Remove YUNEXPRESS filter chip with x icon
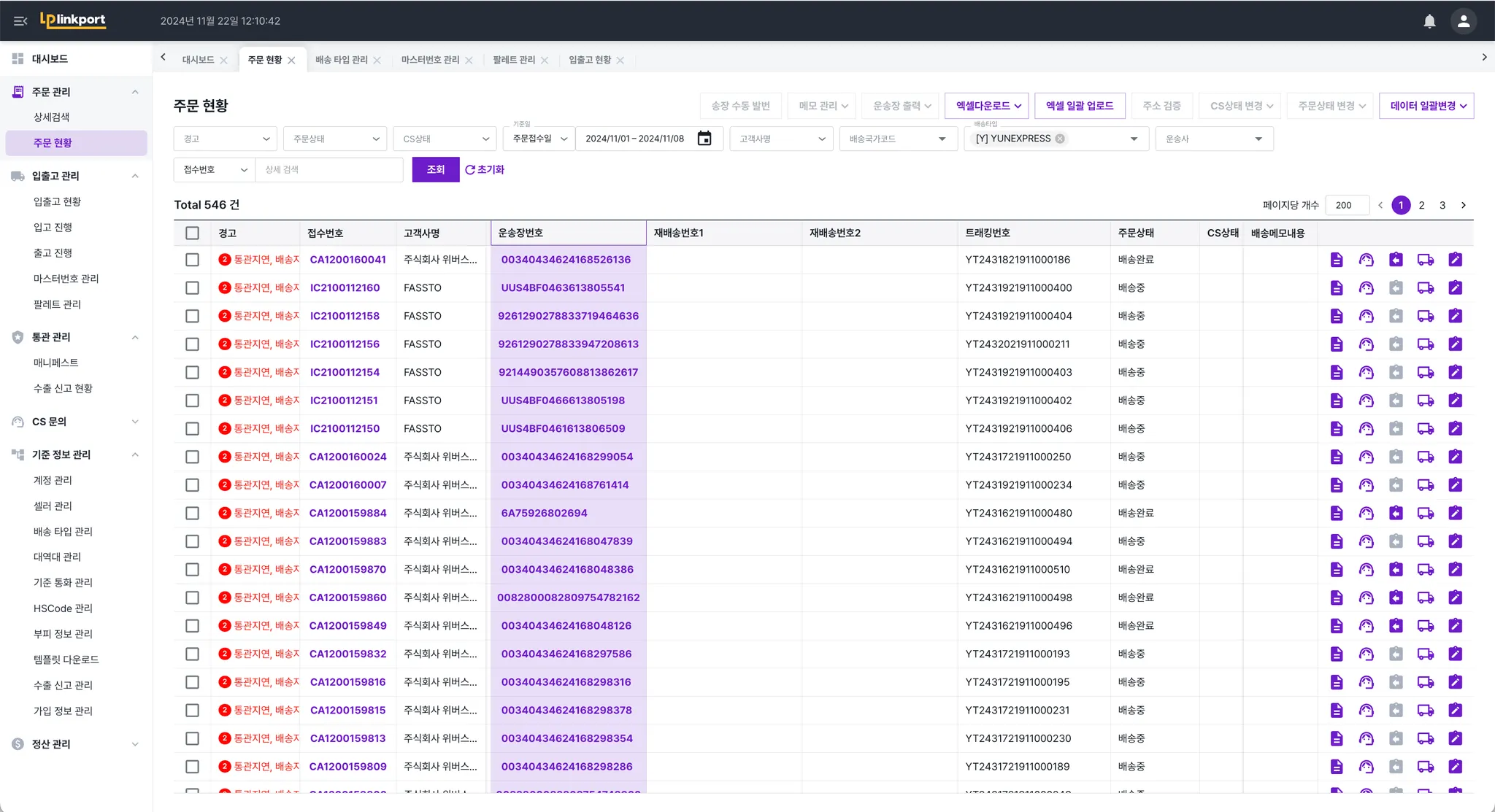 pyautogui.click(x=1060, y=139)
